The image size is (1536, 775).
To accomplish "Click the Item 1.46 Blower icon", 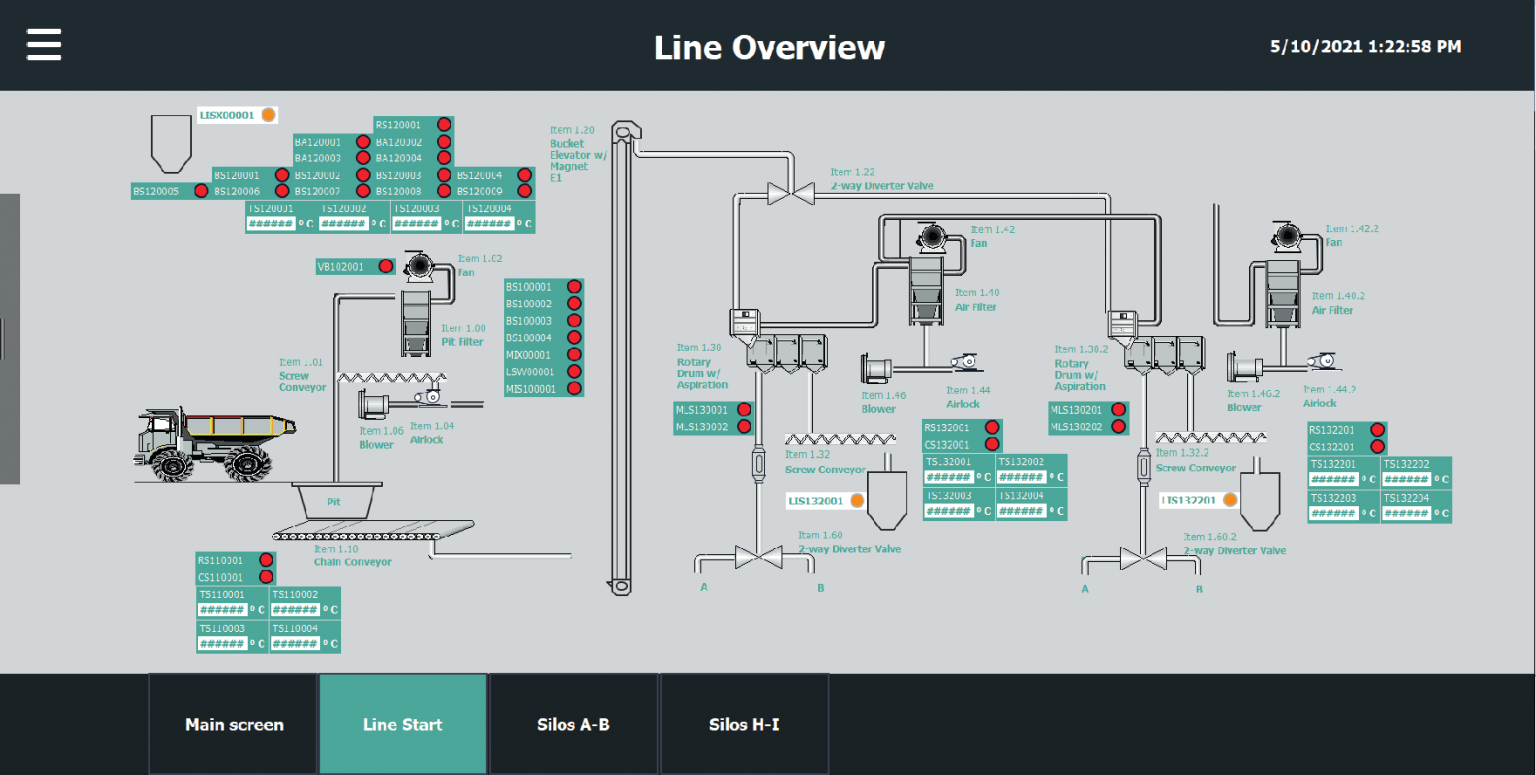I will (x=877, y=368).
